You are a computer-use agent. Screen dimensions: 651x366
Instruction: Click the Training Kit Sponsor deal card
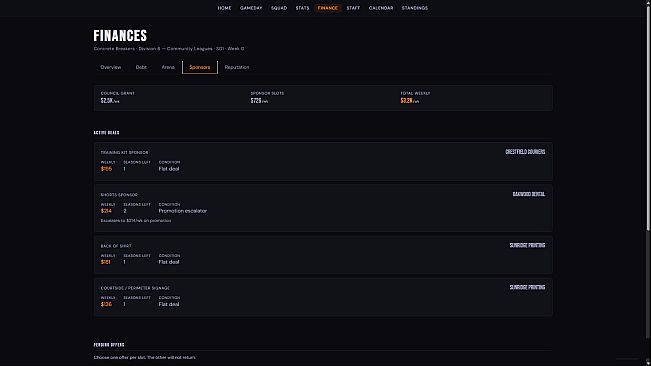coord(323,161)
